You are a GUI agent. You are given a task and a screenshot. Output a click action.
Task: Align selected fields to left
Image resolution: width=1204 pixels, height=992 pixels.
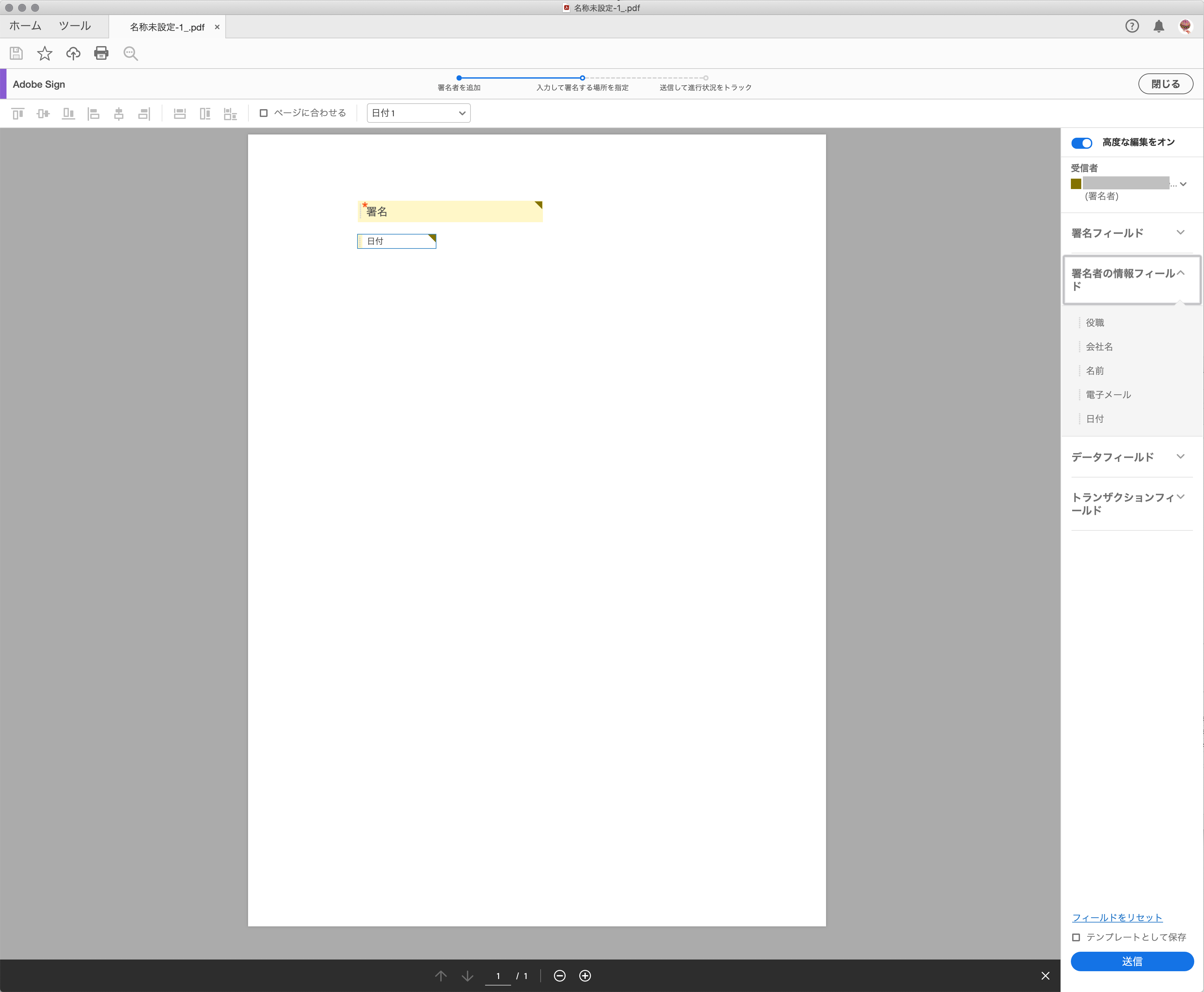pos(94,113)
